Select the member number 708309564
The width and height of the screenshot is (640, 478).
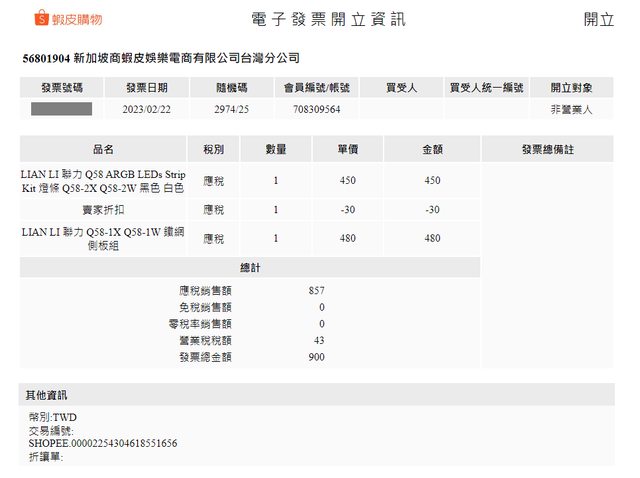tap(317, 109)
